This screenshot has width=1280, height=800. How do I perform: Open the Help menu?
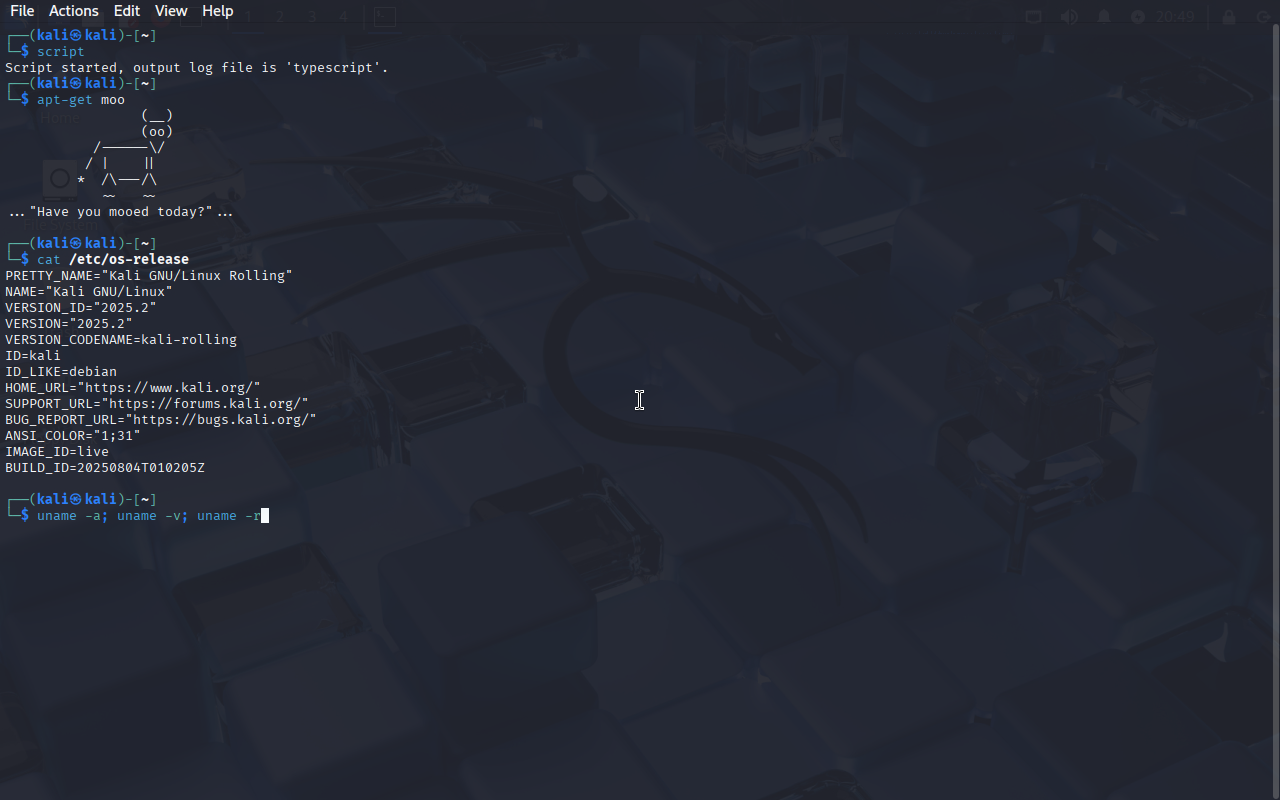(x=218, y=11)
